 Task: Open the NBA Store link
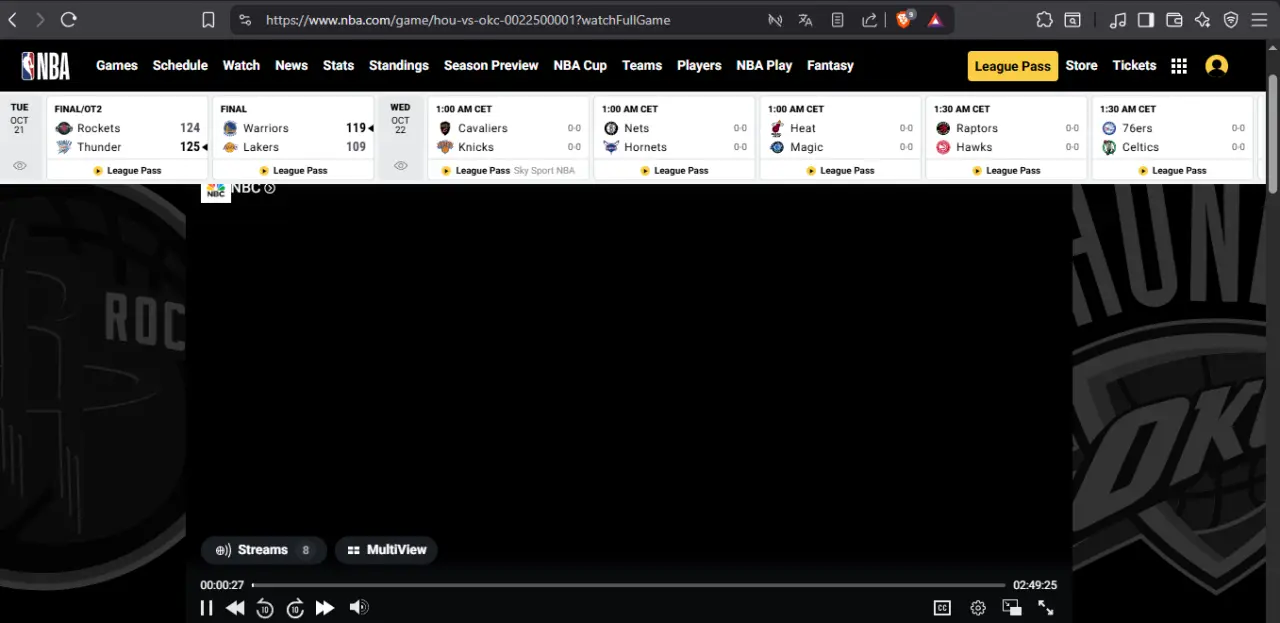click(1081, 65)
